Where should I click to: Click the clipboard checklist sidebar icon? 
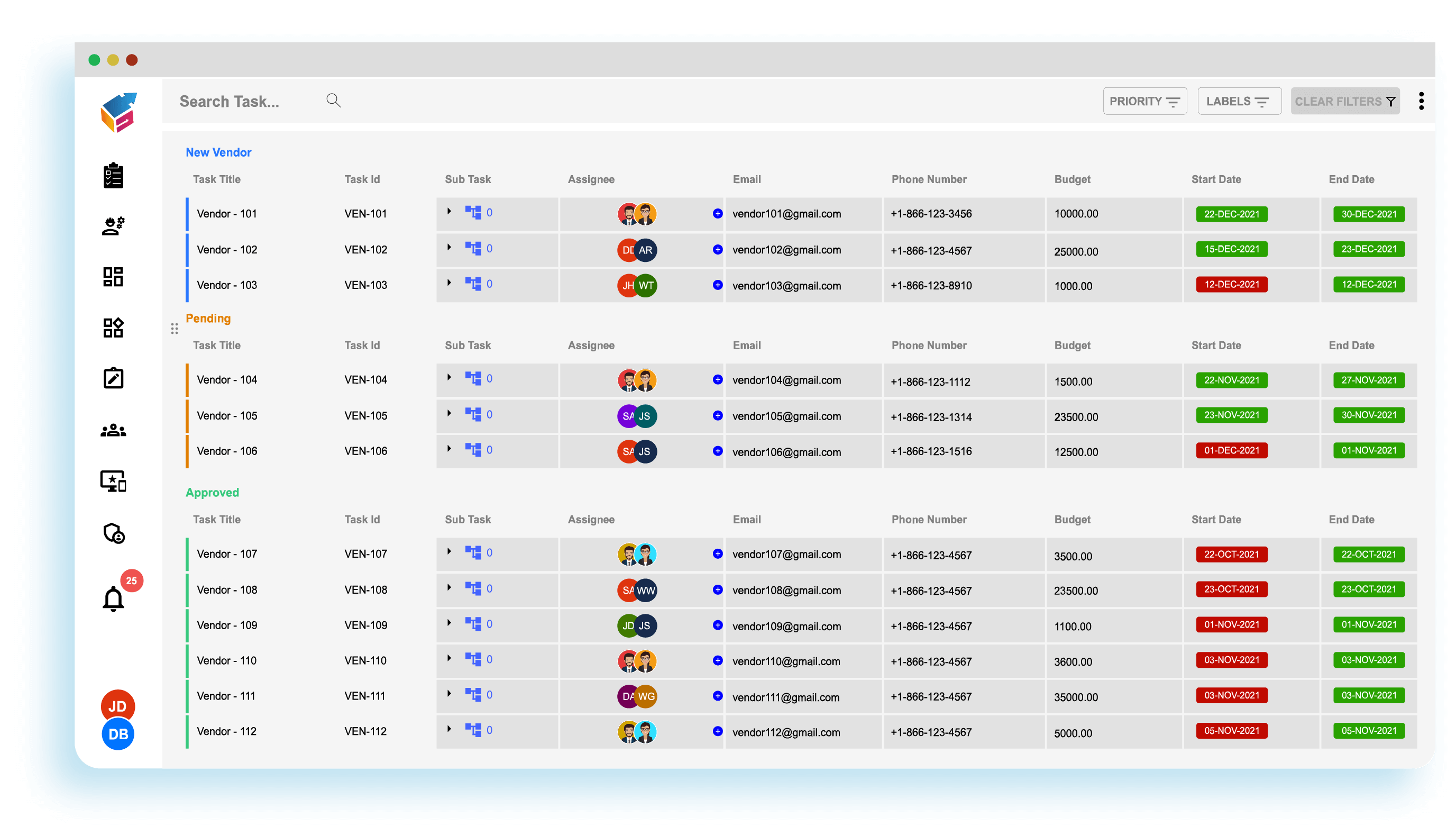pyautogui.click(x=113, y=176)
